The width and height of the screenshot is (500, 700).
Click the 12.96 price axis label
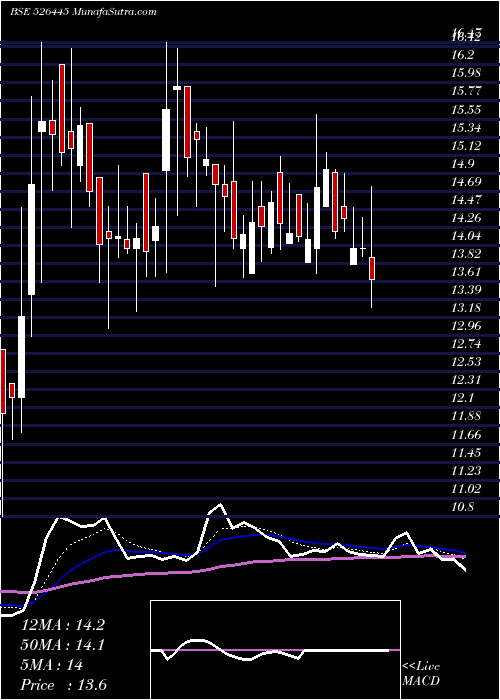click(466, 326)
